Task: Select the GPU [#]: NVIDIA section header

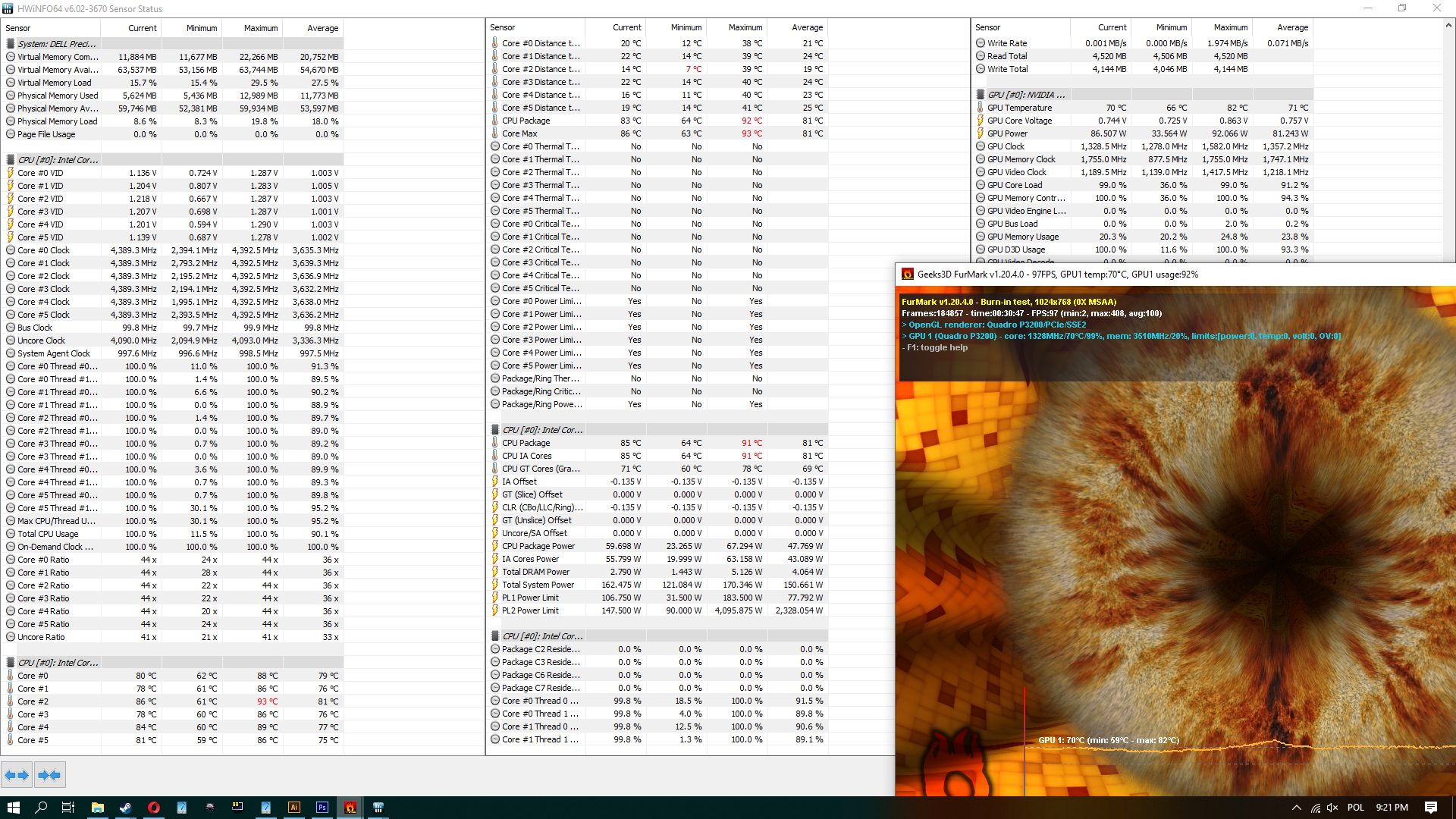Action: [1144, 95]
